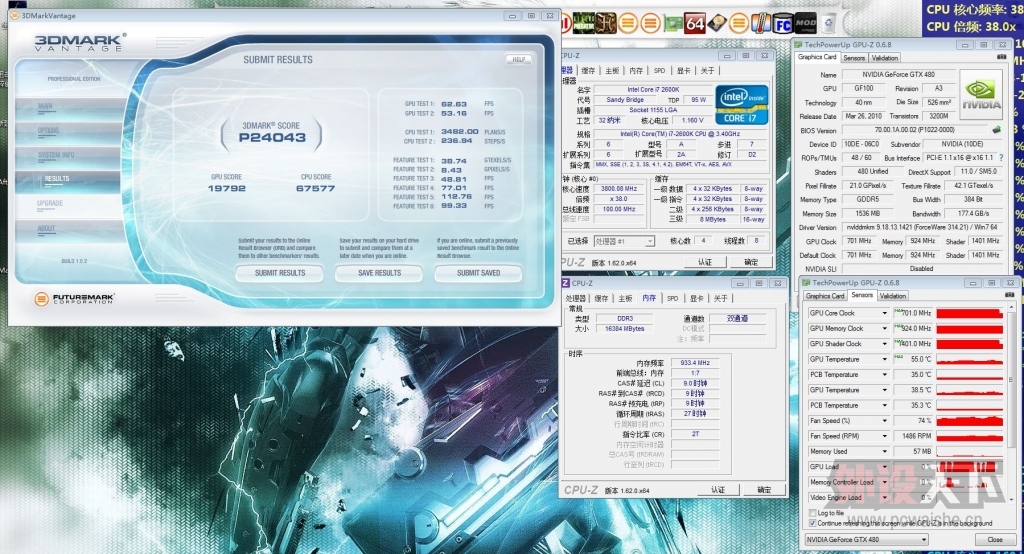Open the thermometer temperature monitor icon
The width and height of the screenshot is (1024, 554).
click(x=761, y=24)
